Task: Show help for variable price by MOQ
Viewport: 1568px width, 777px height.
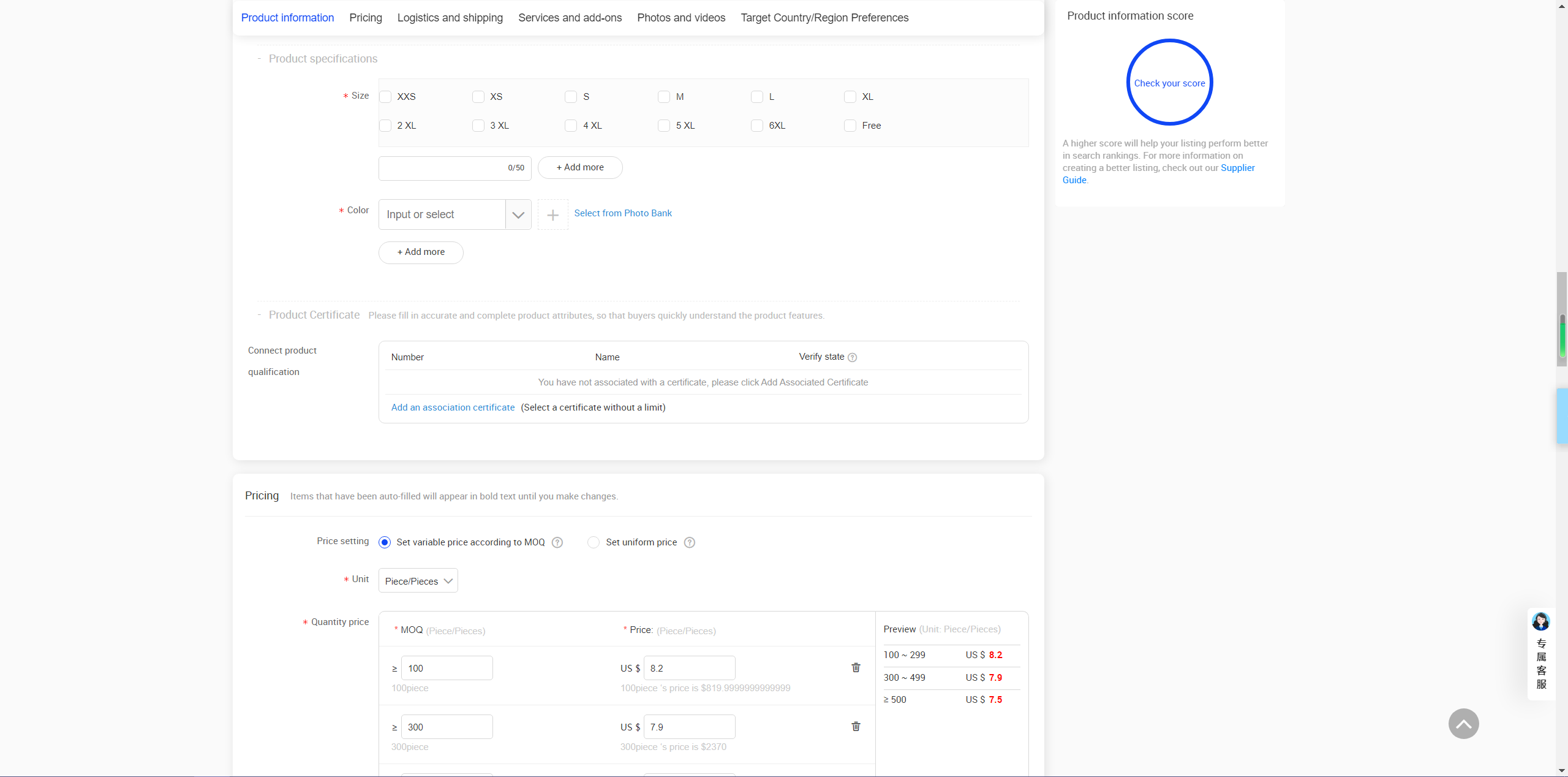Action: pyautogui.click(x=557, y=542)
